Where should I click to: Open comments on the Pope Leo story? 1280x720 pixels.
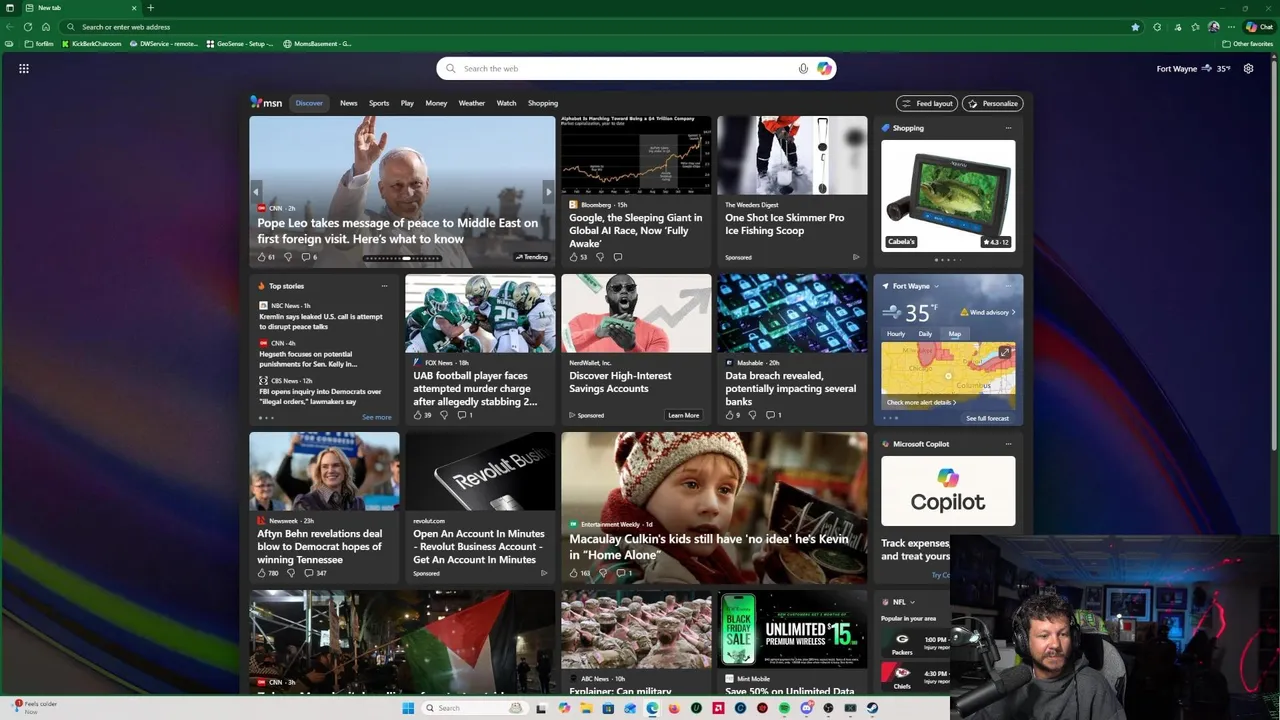(x=309, y=257)
